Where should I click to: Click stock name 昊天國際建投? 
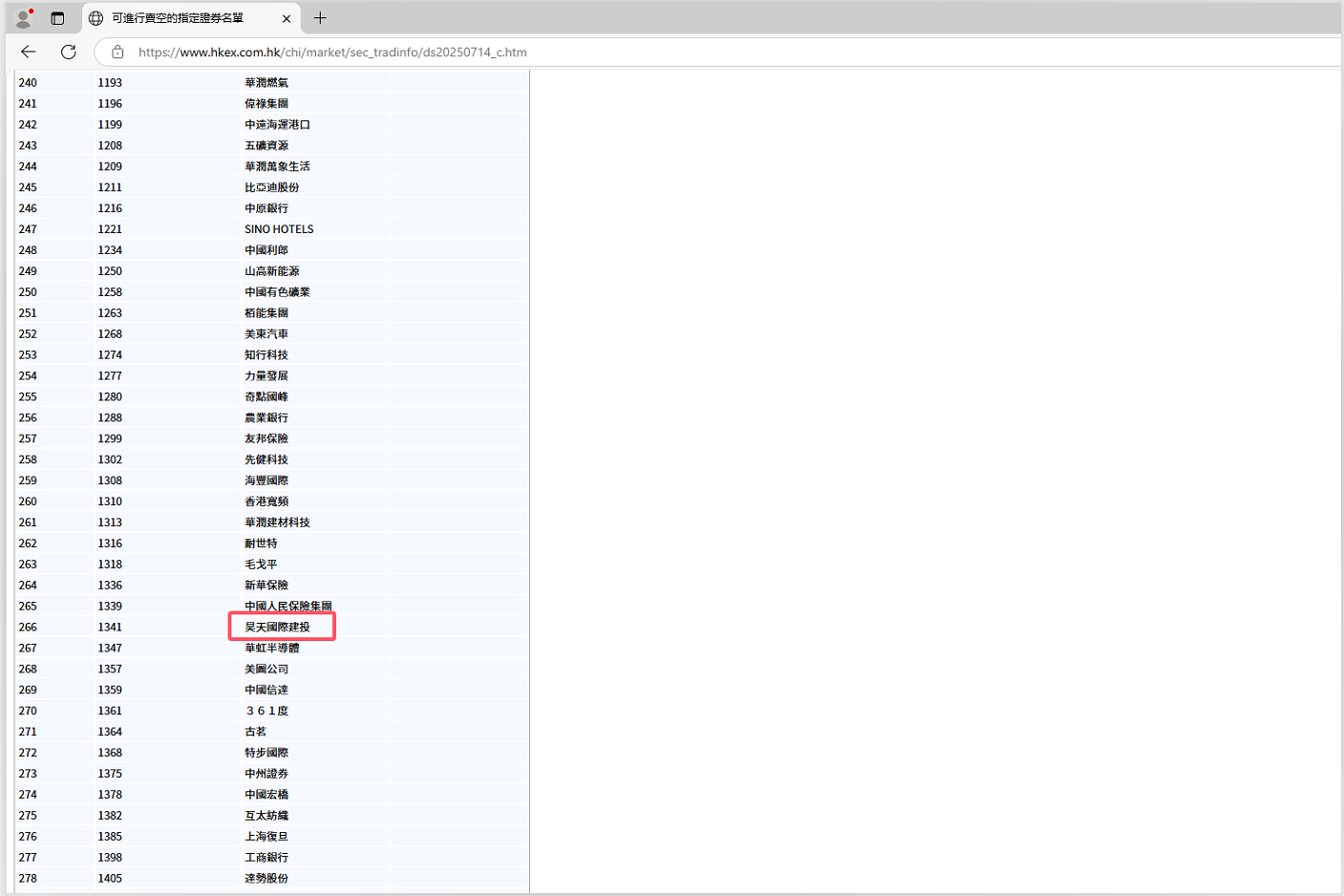point(277,628)
